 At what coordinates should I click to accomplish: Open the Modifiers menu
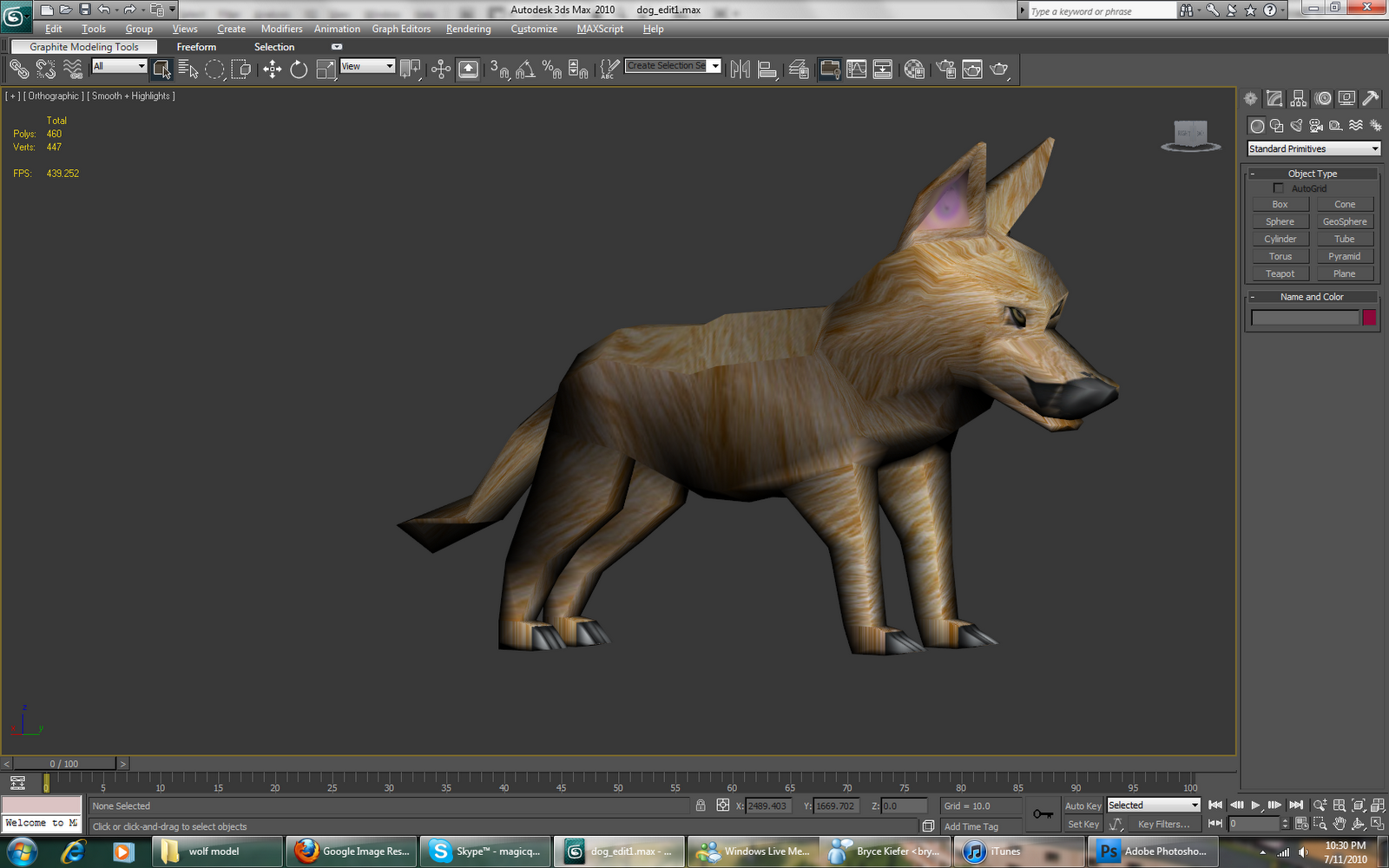pyautogui.click(x=281, y=29)
